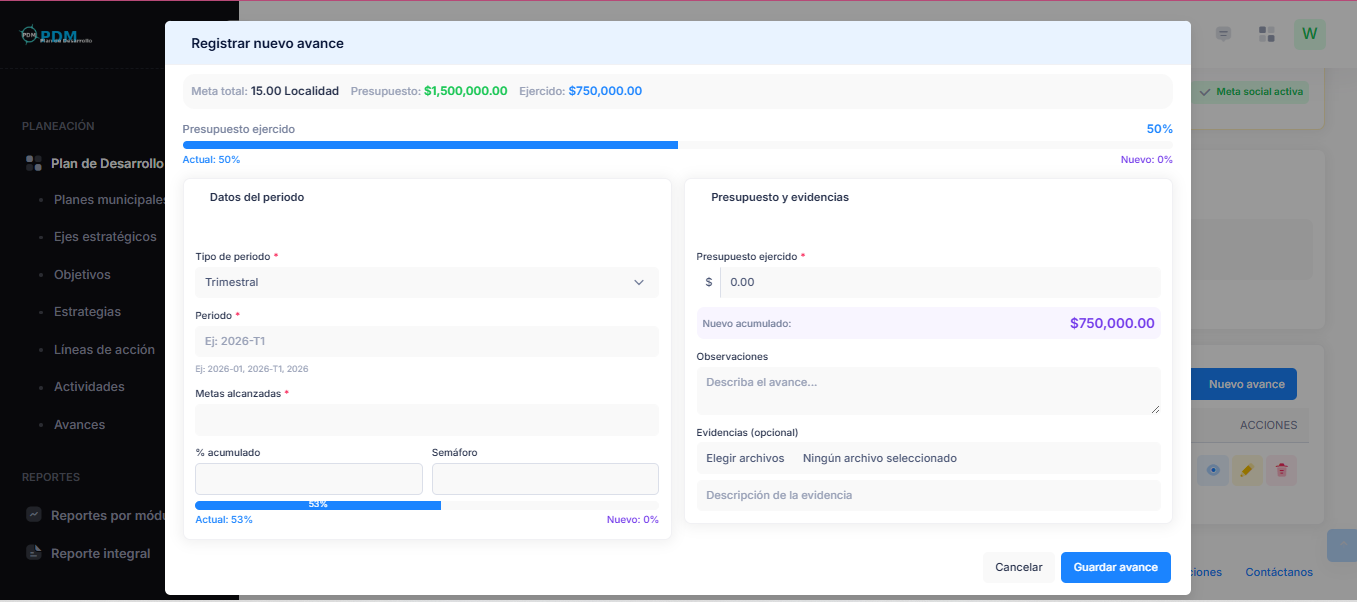This screenshot has height=602, width=1357.
Task: Open Objetivos in sidebar
Action: 82,274
